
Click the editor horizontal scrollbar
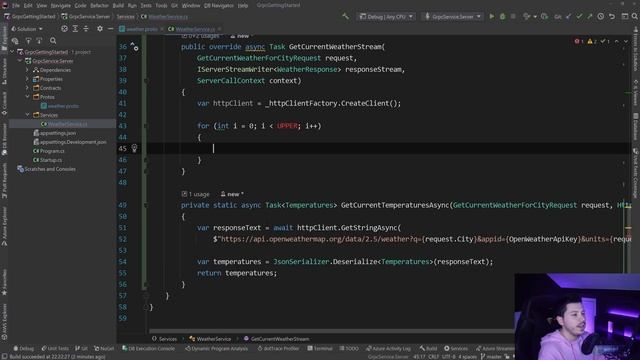[x=331, y=331]
